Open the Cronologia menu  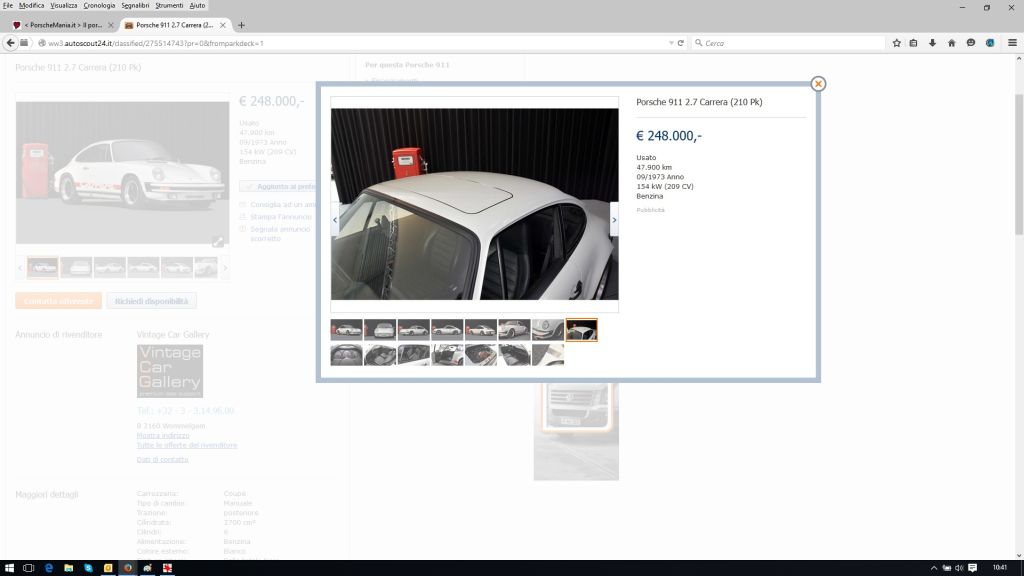(99, 5)
